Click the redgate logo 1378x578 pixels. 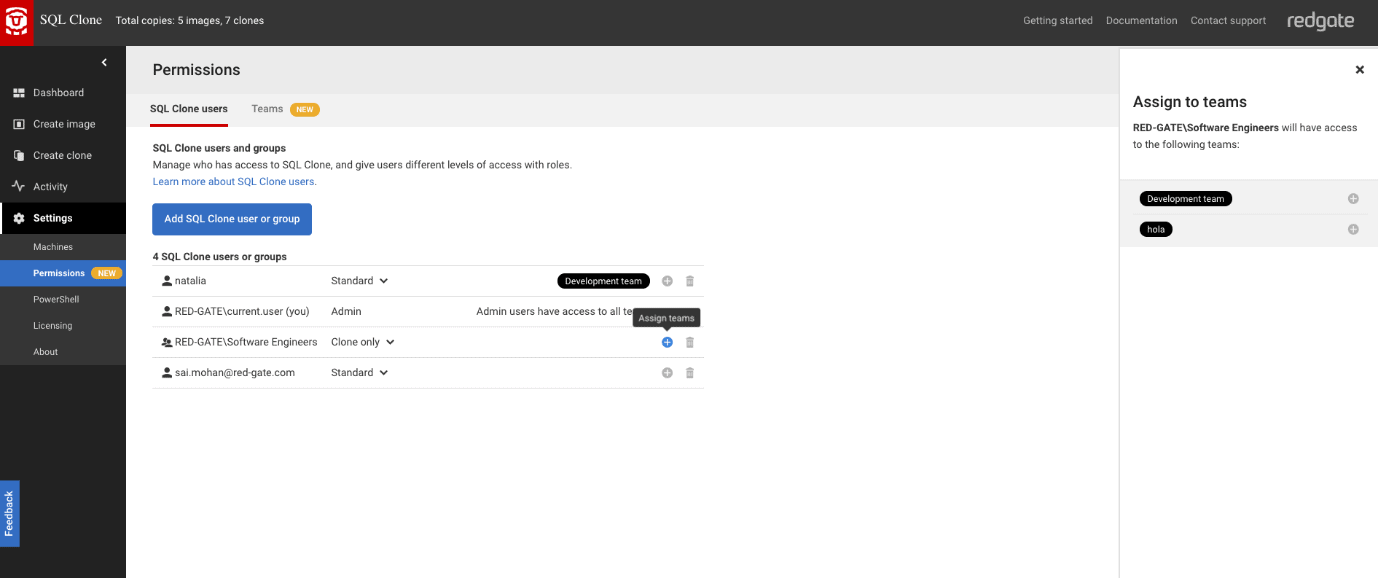click(1320, 21)
